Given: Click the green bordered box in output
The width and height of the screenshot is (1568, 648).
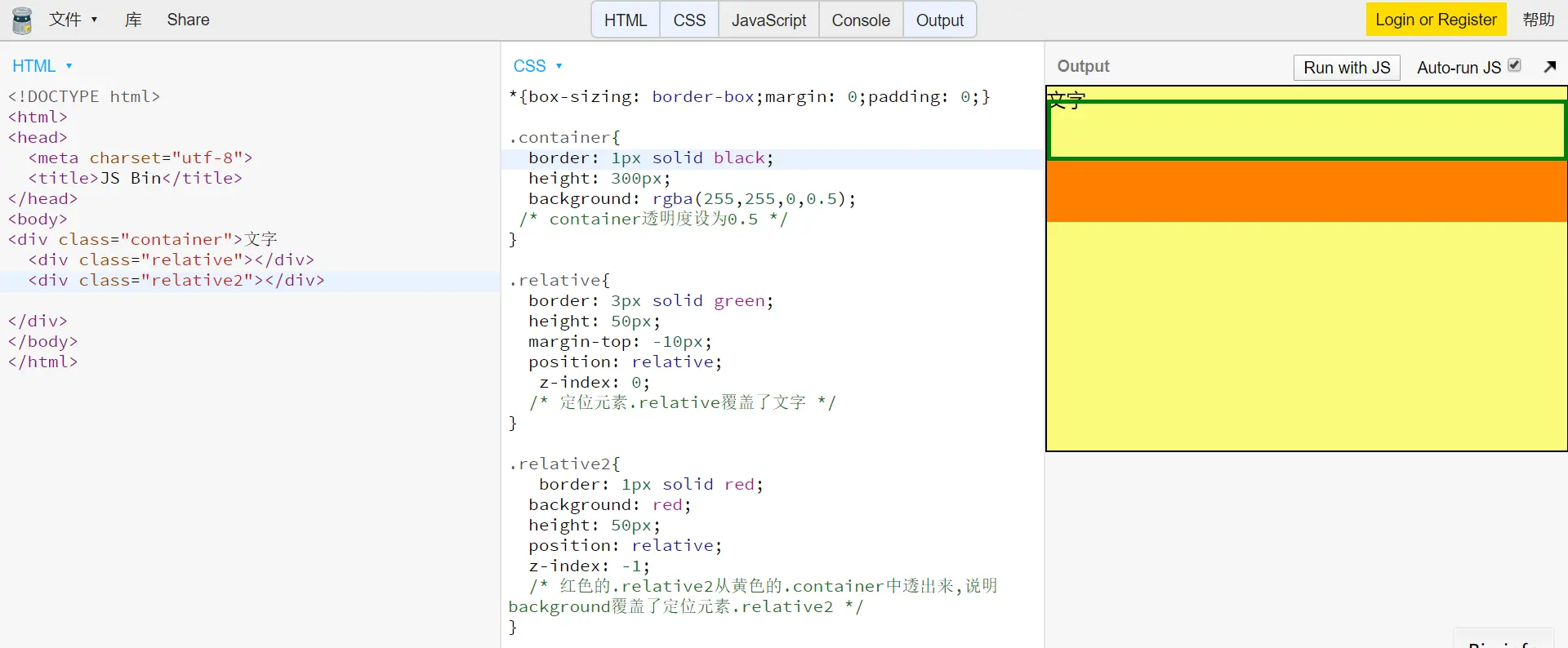Looking at the screenshot, I should (1307, 130).
